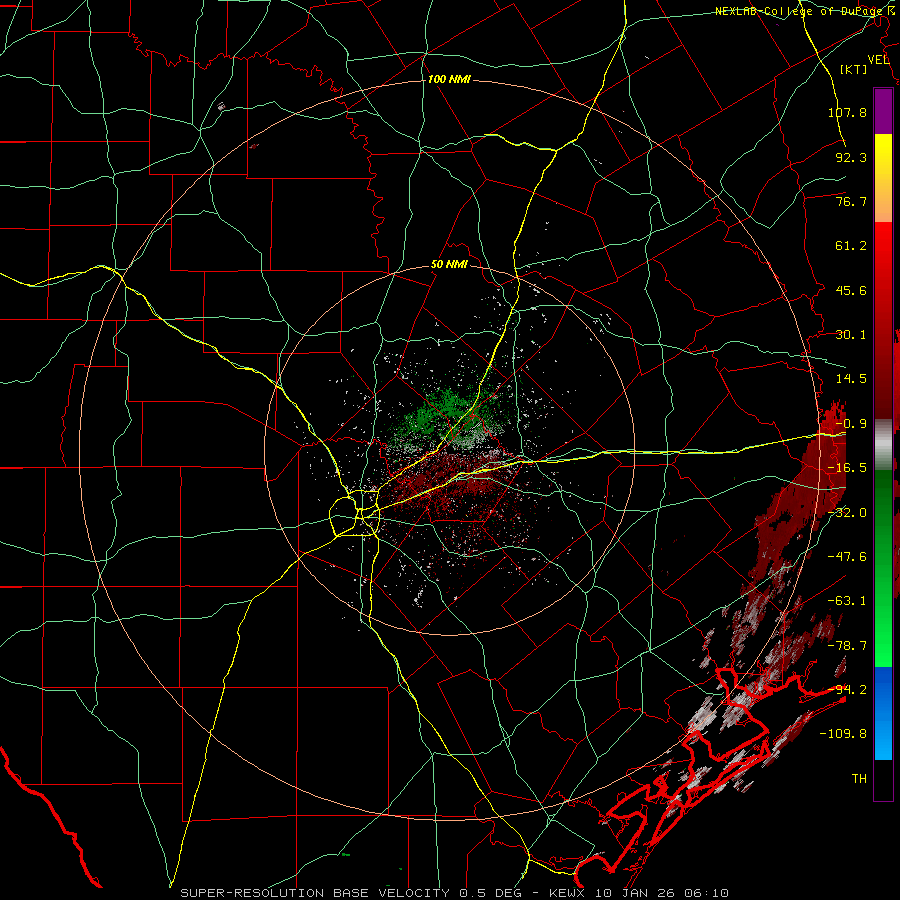The height and width of the screenshot is (900, 900).
Task: Click the "TH" threshold label
Action: tap(859, 778)
